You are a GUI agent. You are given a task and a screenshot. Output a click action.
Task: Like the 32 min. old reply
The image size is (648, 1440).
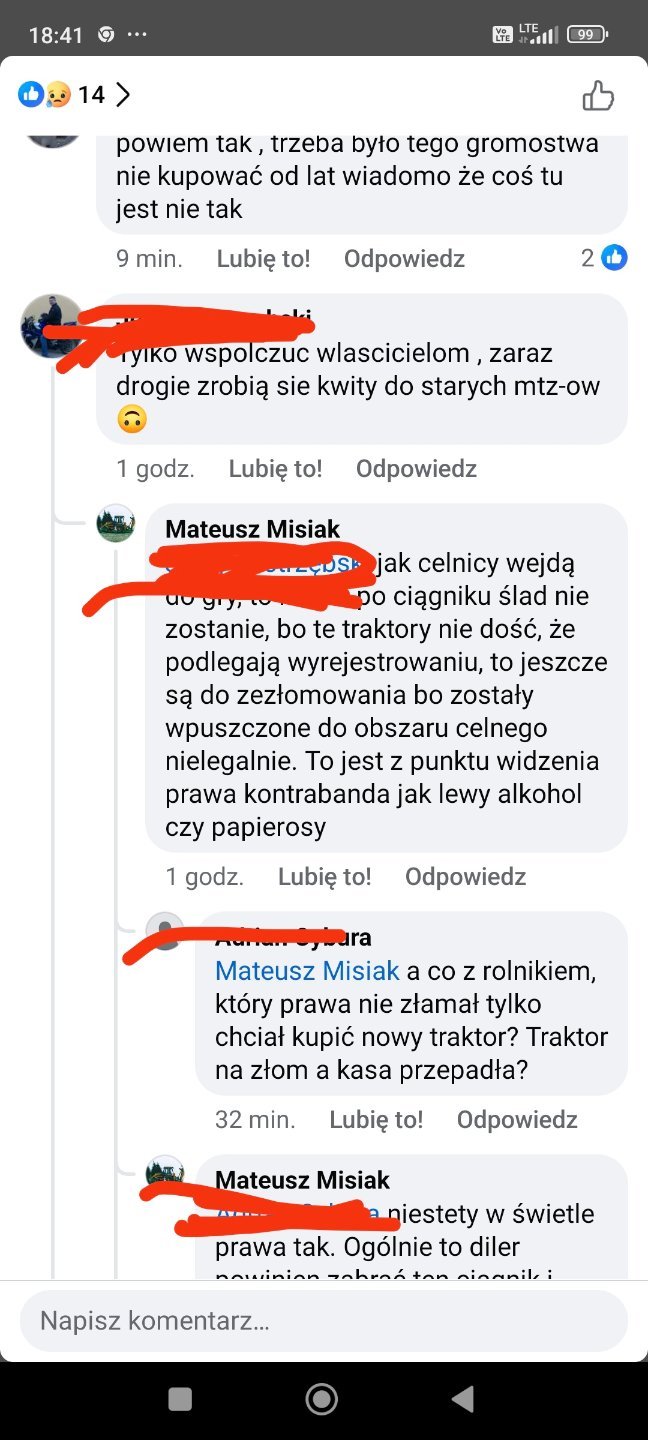(x=376, y=1119)
